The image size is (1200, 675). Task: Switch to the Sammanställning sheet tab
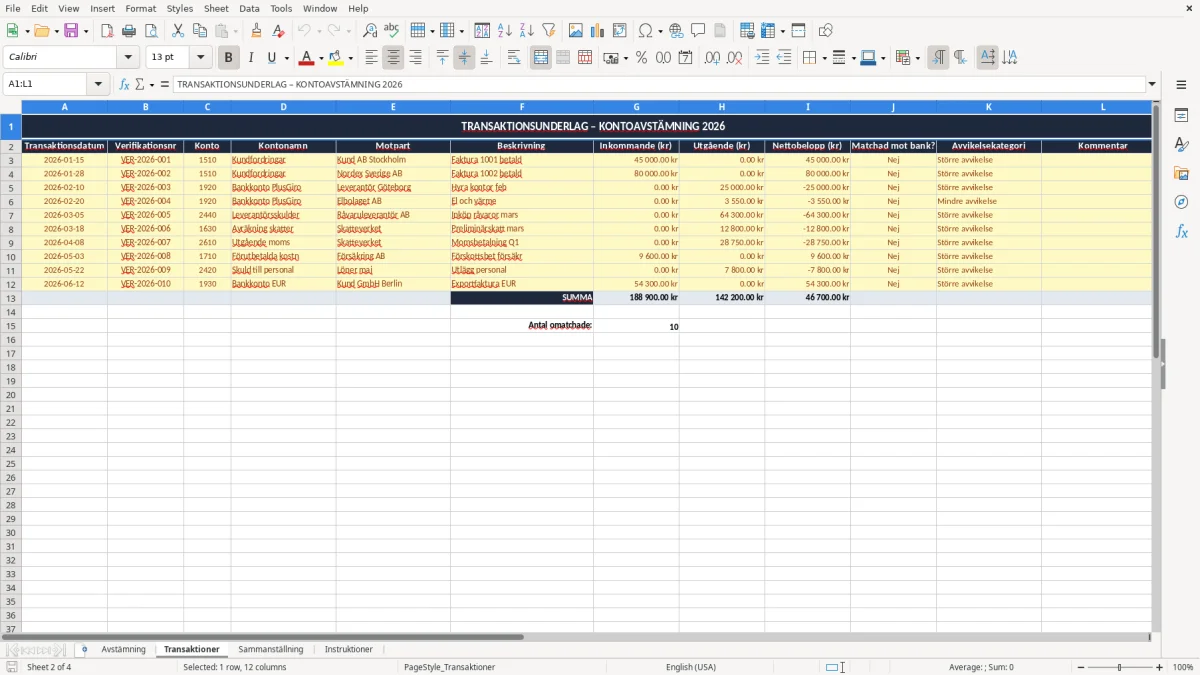(x=270, y=649)
